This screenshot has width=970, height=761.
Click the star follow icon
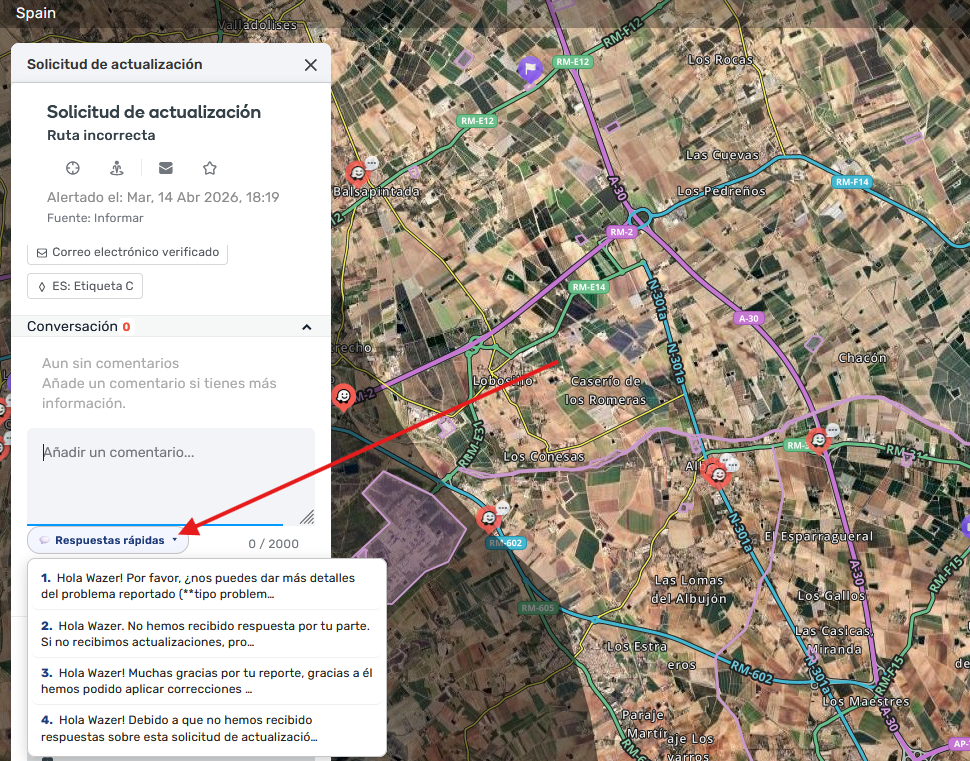(x=210, y=168)
